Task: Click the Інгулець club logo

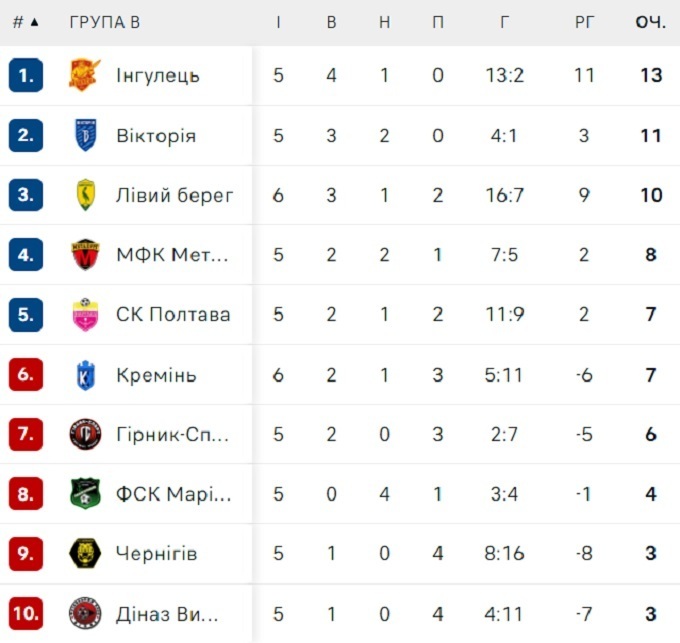Action: click(x=85, y=75)
